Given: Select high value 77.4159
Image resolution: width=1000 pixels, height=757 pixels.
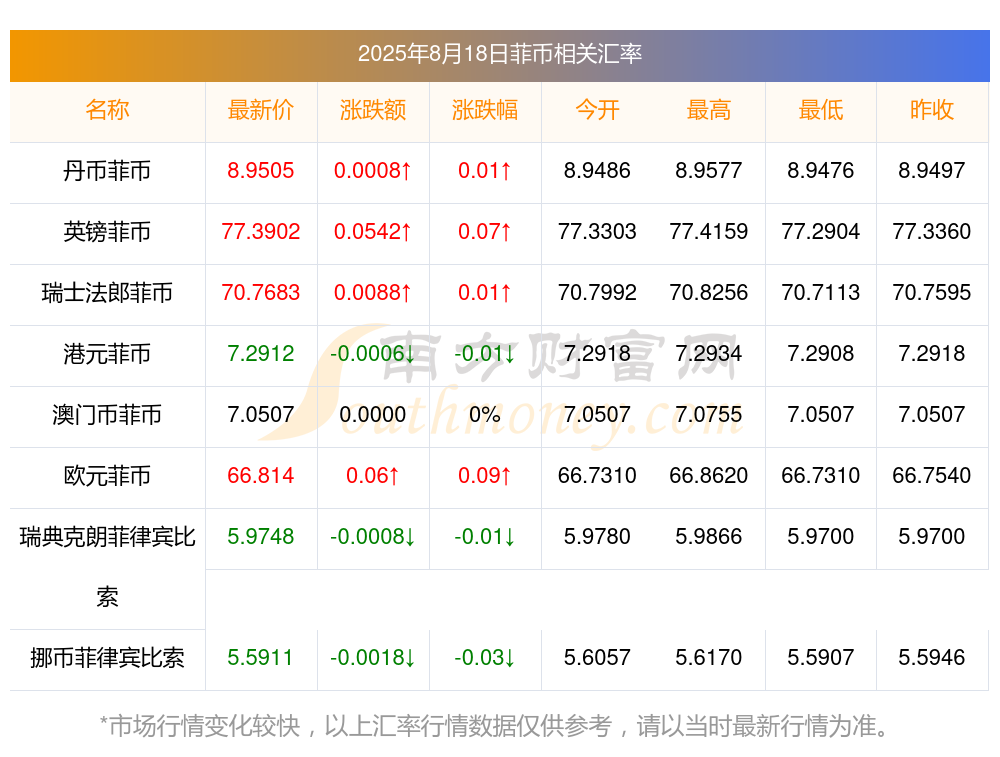Looking at the screenshot, I should point(709,232).
